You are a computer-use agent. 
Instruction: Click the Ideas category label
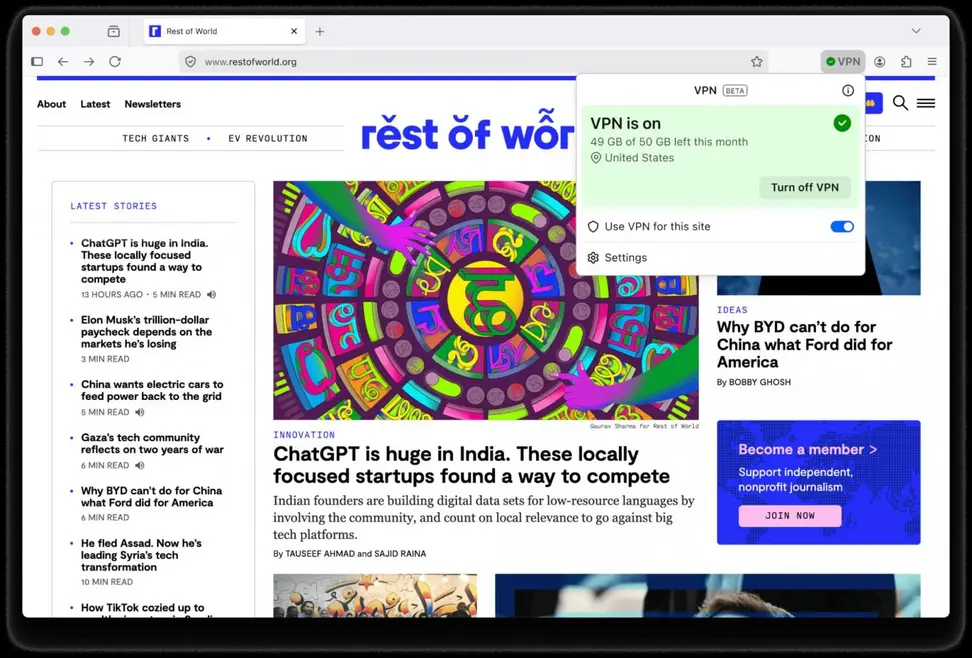pos(732,309)
